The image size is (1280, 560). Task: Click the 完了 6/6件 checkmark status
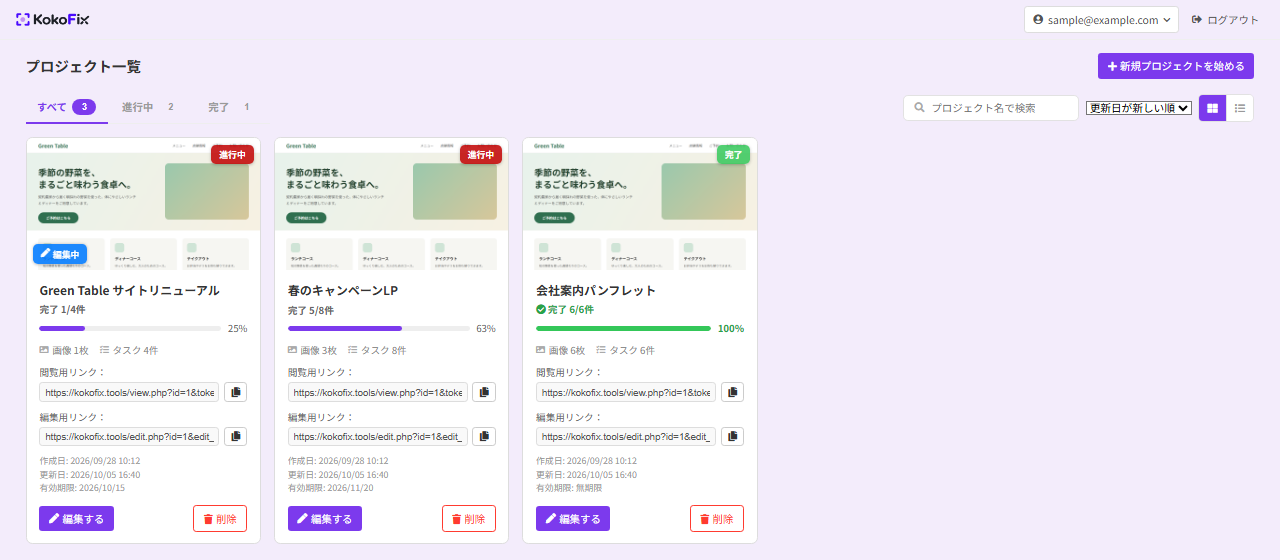[565, 310]
